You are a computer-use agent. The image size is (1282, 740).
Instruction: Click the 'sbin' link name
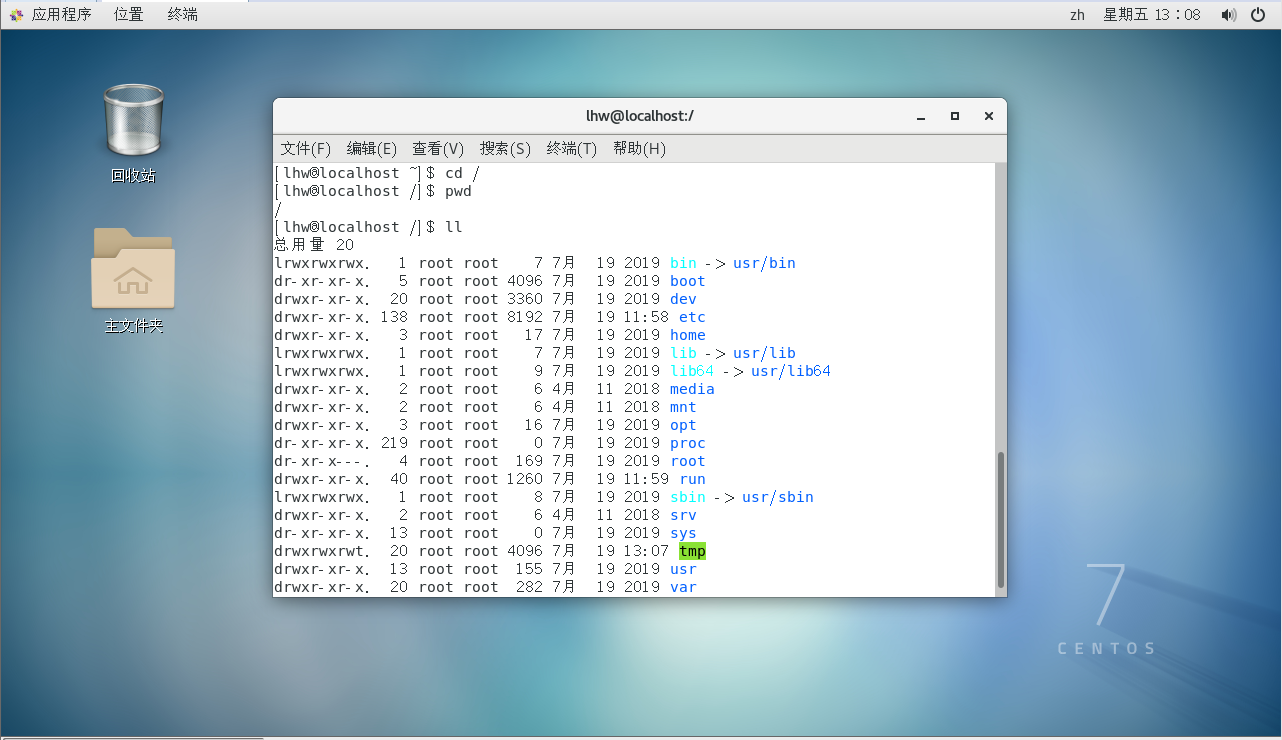(x=688, y=497)
